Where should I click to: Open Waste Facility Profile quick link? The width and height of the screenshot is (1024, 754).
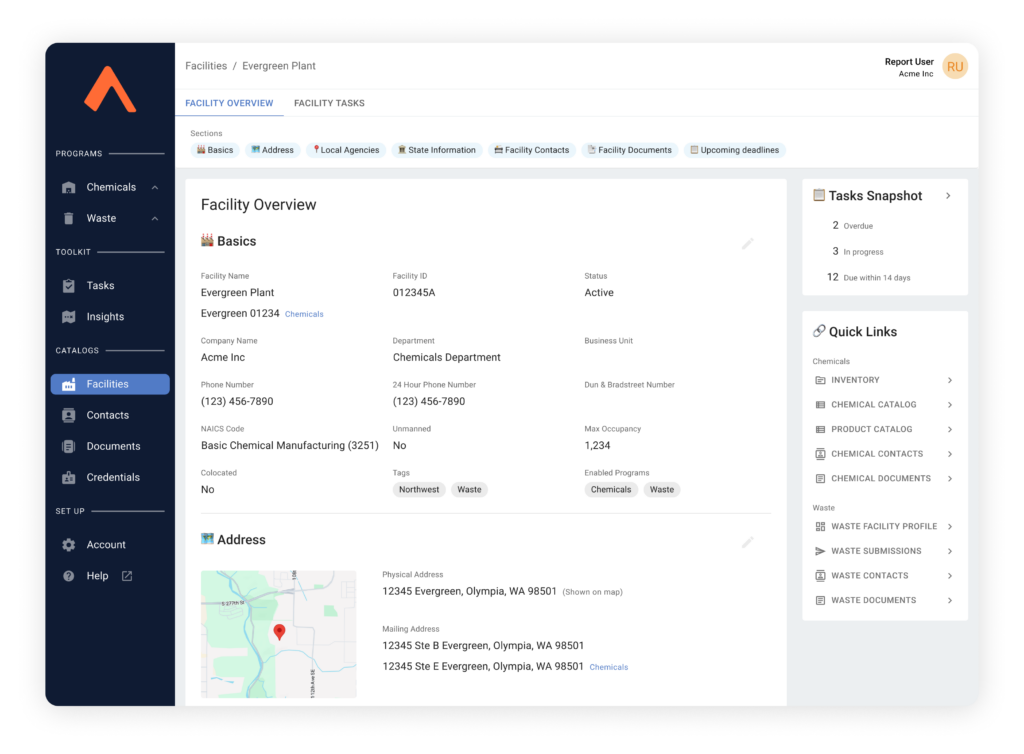click(884, 526)
